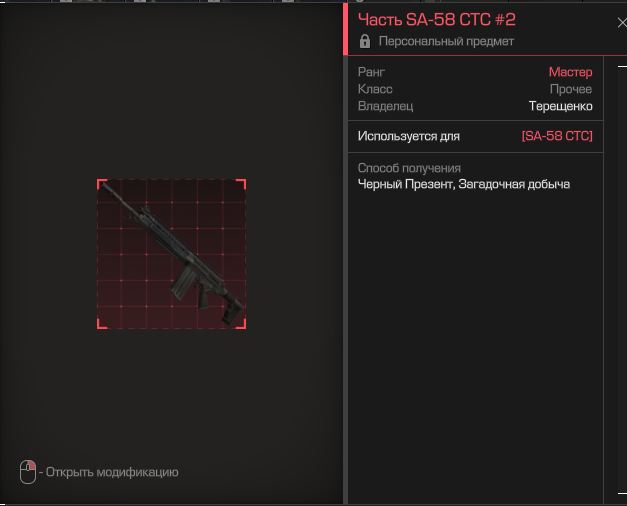Click Черный Презент, Загадочная добыча text

tap(463, 184)
